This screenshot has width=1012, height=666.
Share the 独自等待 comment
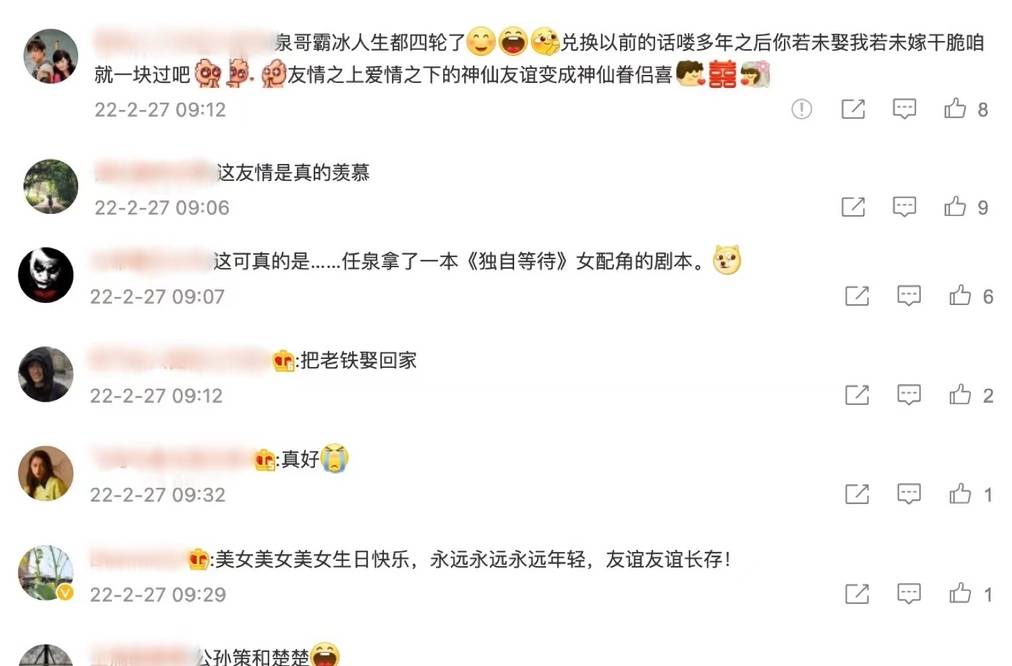tap(857, 296)
